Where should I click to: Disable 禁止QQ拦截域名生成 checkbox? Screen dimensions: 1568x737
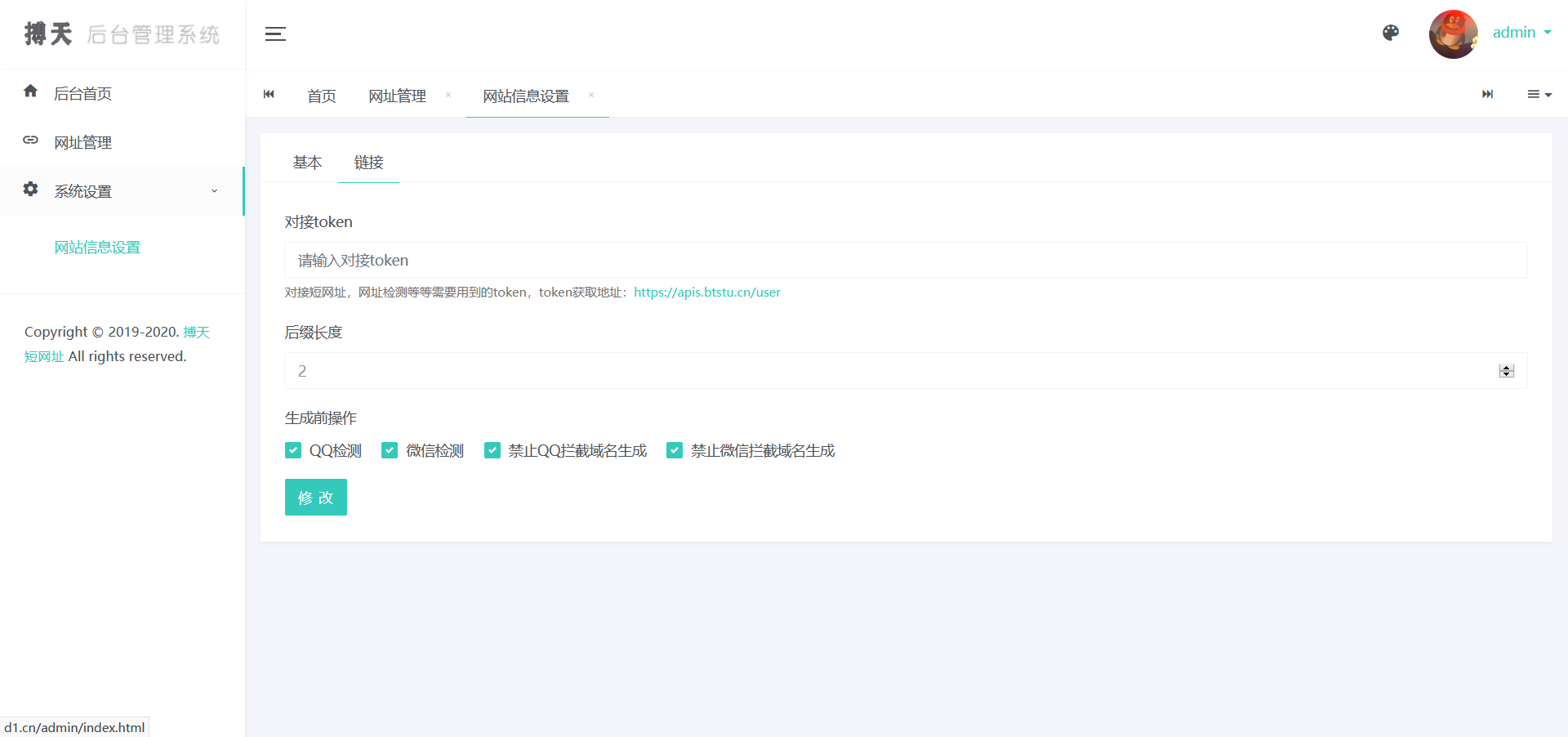[x=492, y=450]
